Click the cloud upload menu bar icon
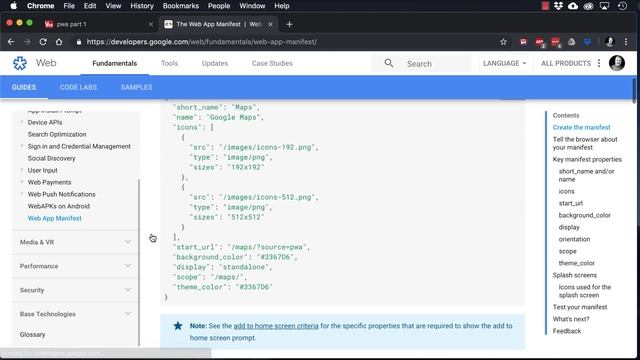640x360 pixels. point(573,6)
